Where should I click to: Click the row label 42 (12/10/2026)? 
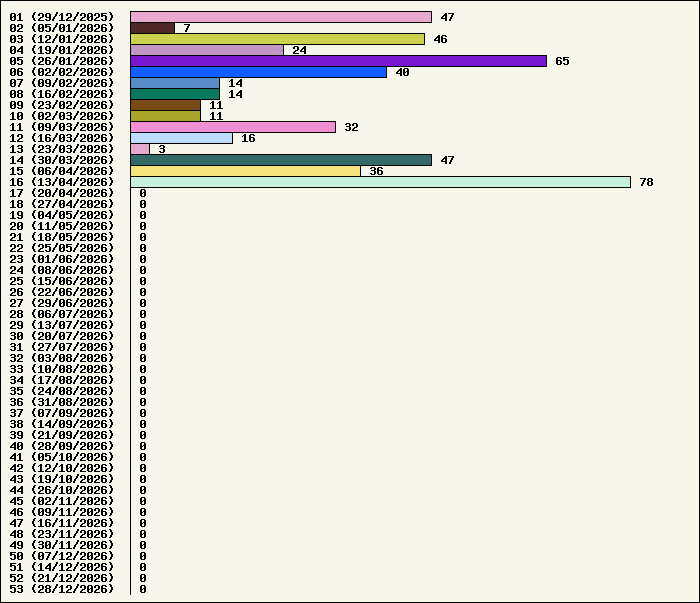point(62,468)
